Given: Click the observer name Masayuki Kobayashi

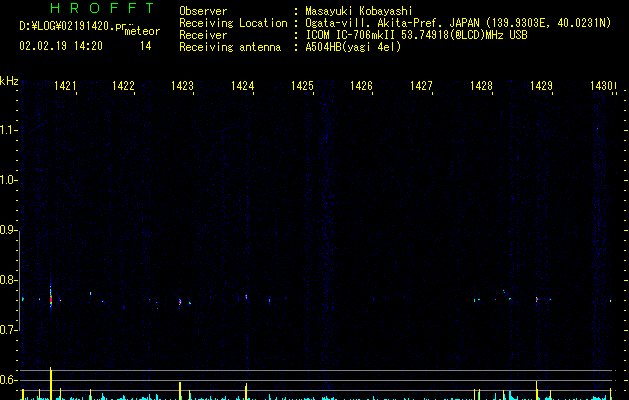Looking at the screenshot, I should (359, 11).
